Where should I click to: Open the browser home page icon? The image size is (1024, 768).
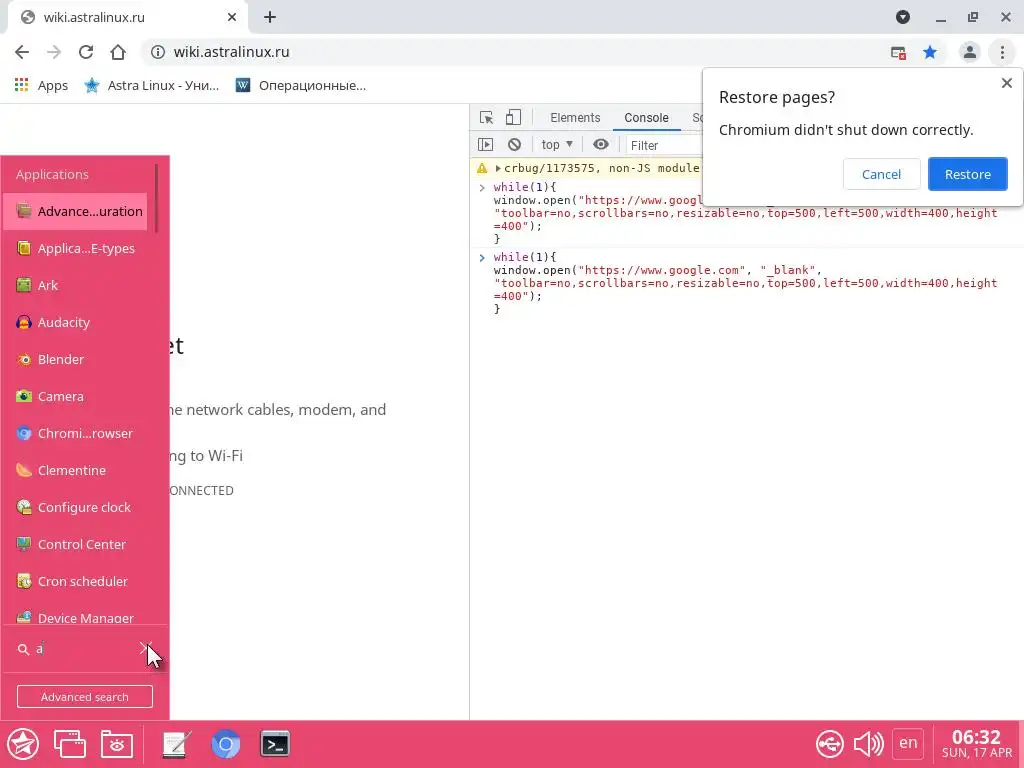118,52
